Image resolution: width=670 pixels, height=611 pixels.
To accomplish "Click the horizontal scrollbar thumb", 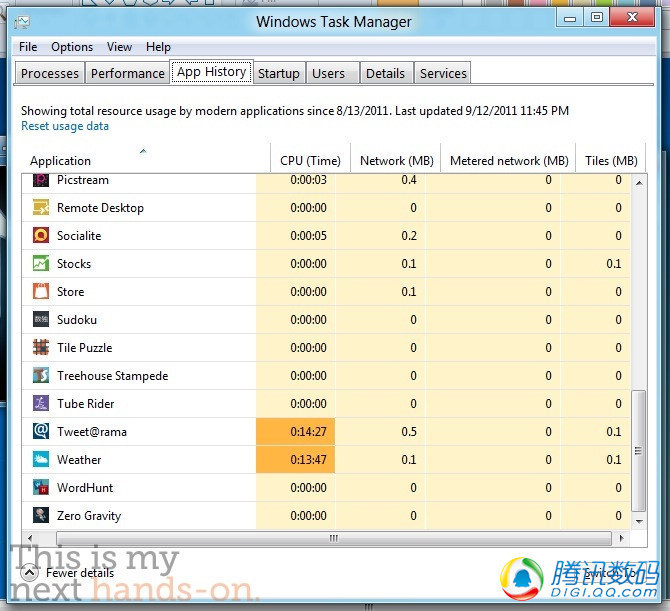I will pos(334,538).
